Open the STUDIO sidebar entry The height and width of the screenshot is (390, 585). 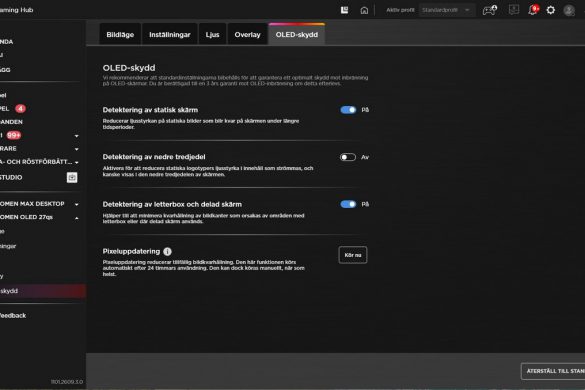point(11,177)
